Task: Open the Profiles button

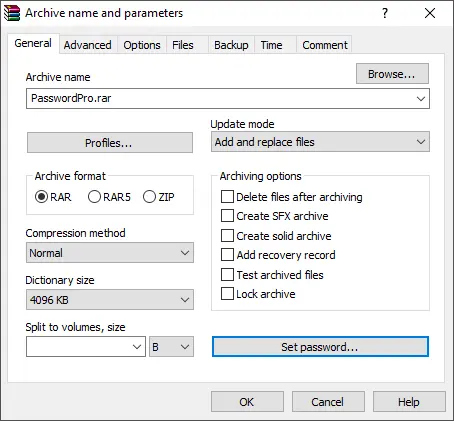Action: click(x=110, y=143)
